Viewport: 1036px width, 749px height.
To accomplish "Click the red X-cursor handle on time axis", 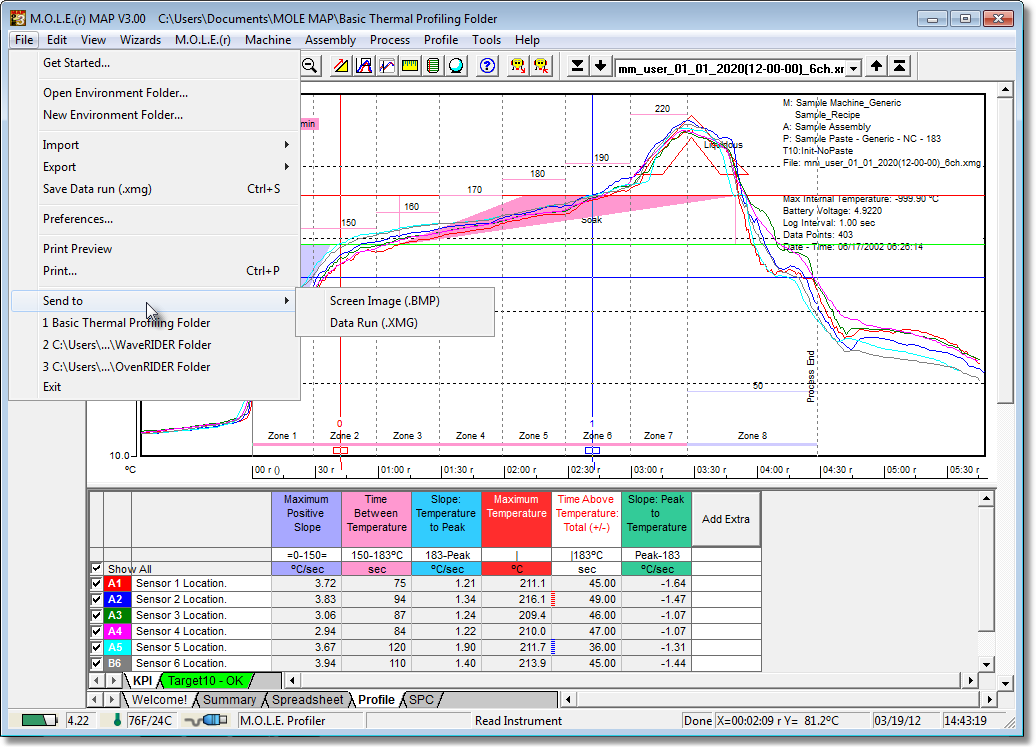I will coord(340,450).
